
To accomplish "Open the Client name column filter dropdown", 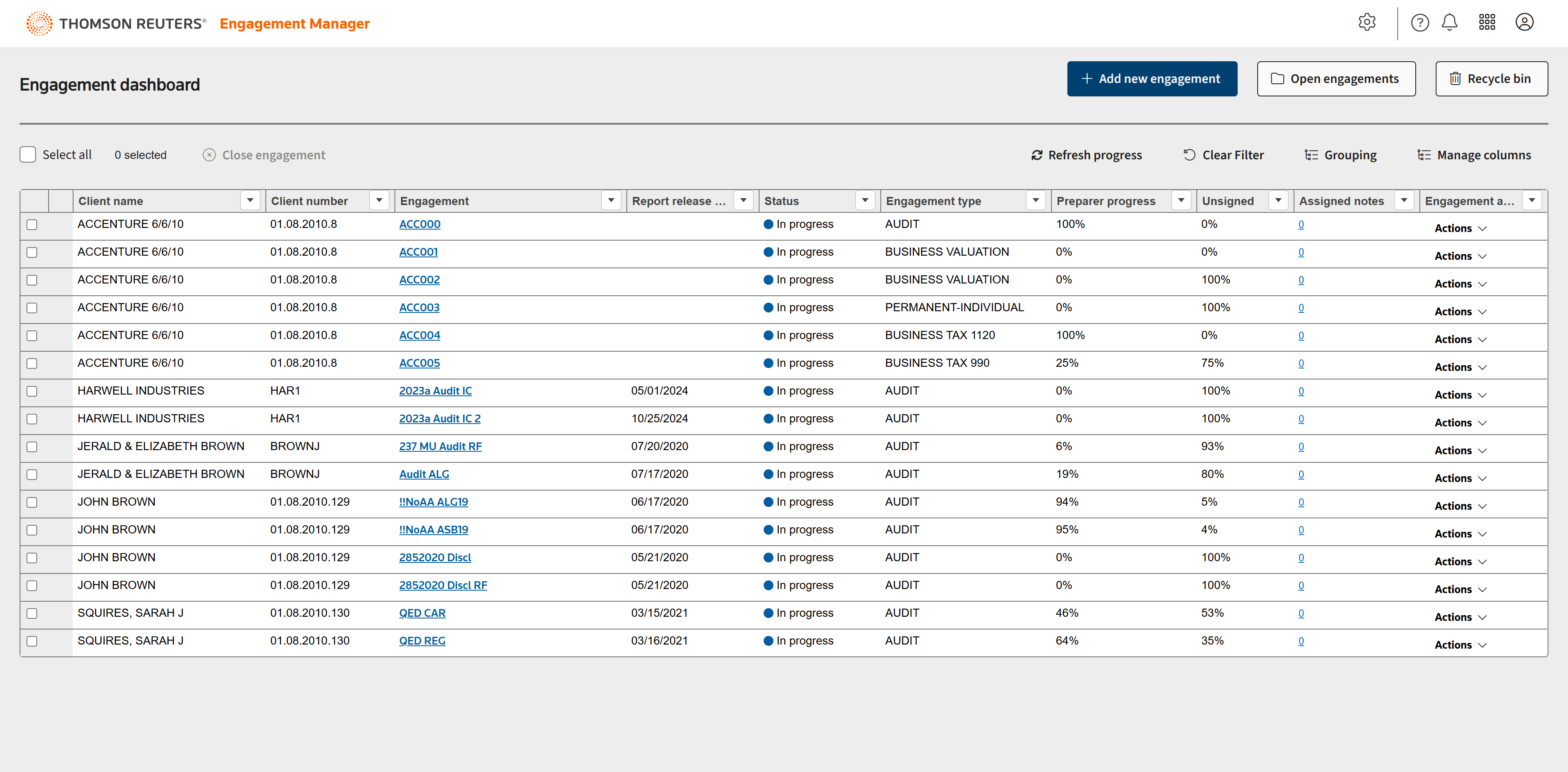I will (x=249, y=200).
